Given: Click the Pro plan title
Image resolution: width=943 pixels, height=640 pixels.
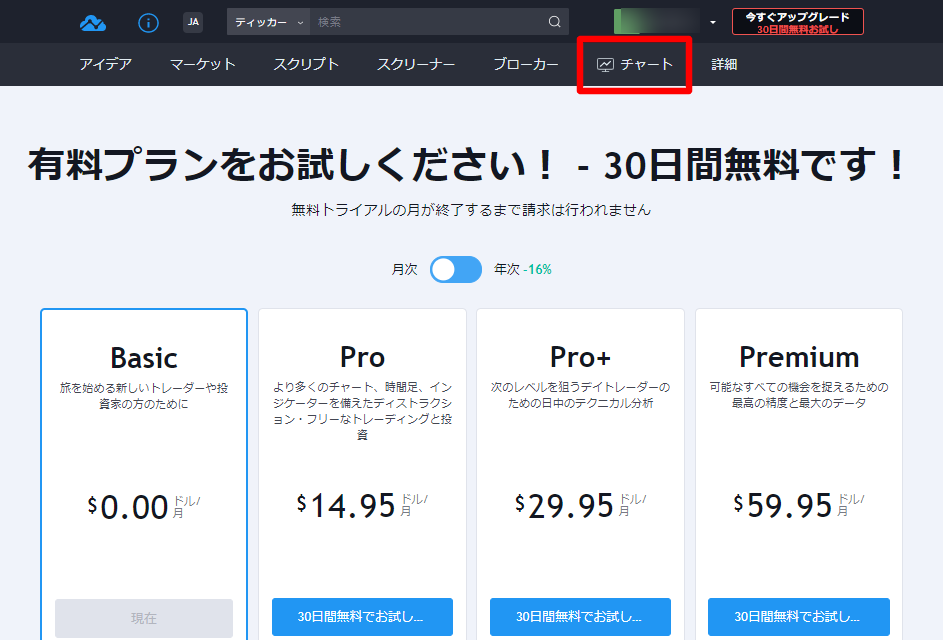Looking at the screenshot, I should coord(362,357).
